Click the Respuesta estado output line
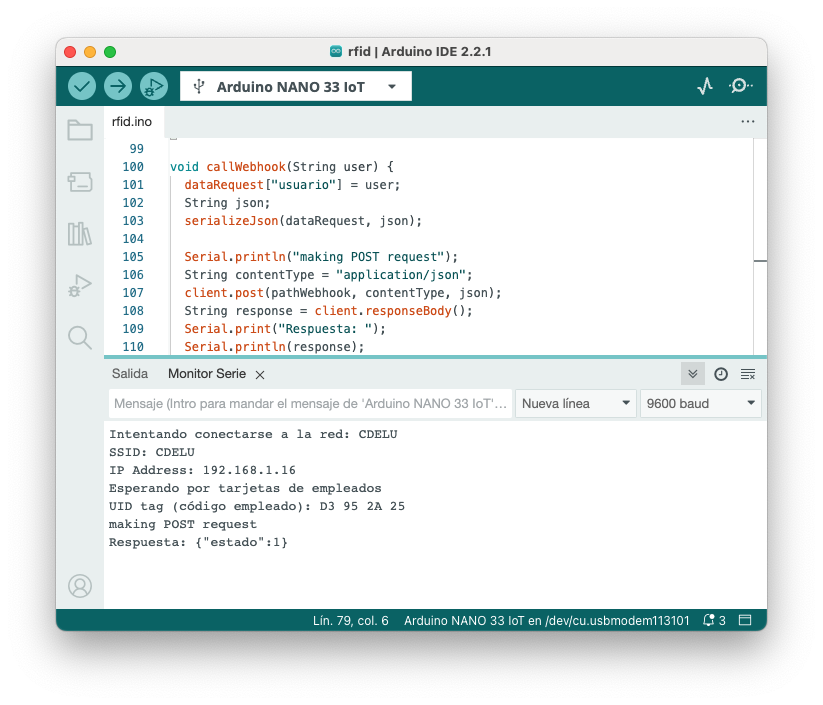The image size is (823, 705). tap(198, 542)
